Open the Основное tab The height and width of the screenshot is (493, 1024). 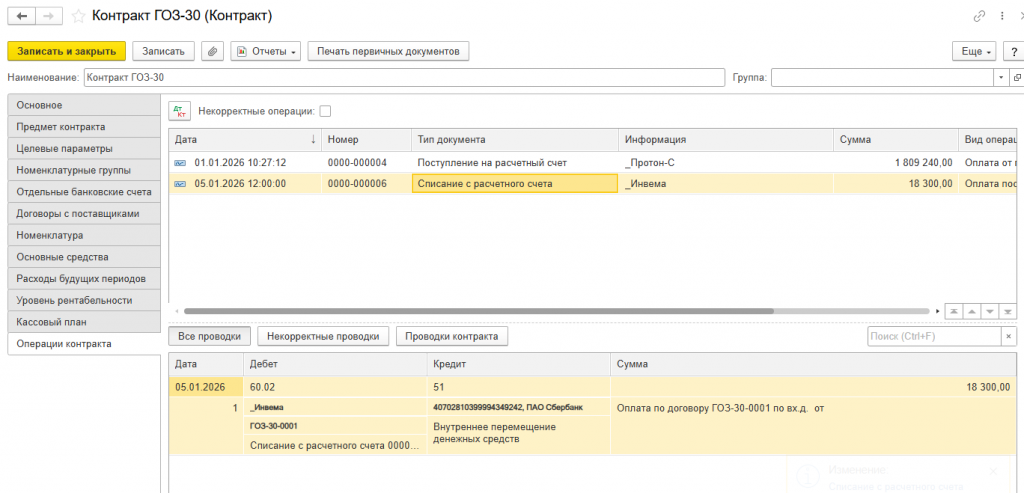(x=84, y=105)
